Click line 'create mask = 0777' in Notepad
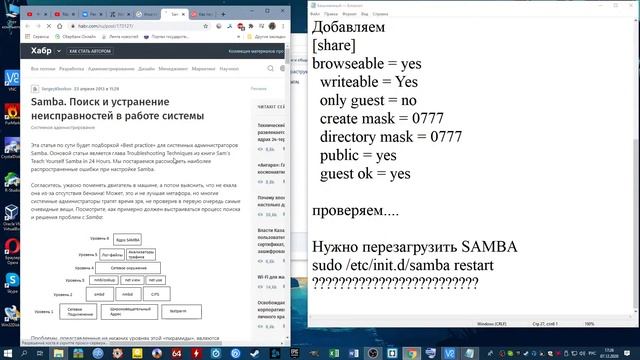 (381, 118)
